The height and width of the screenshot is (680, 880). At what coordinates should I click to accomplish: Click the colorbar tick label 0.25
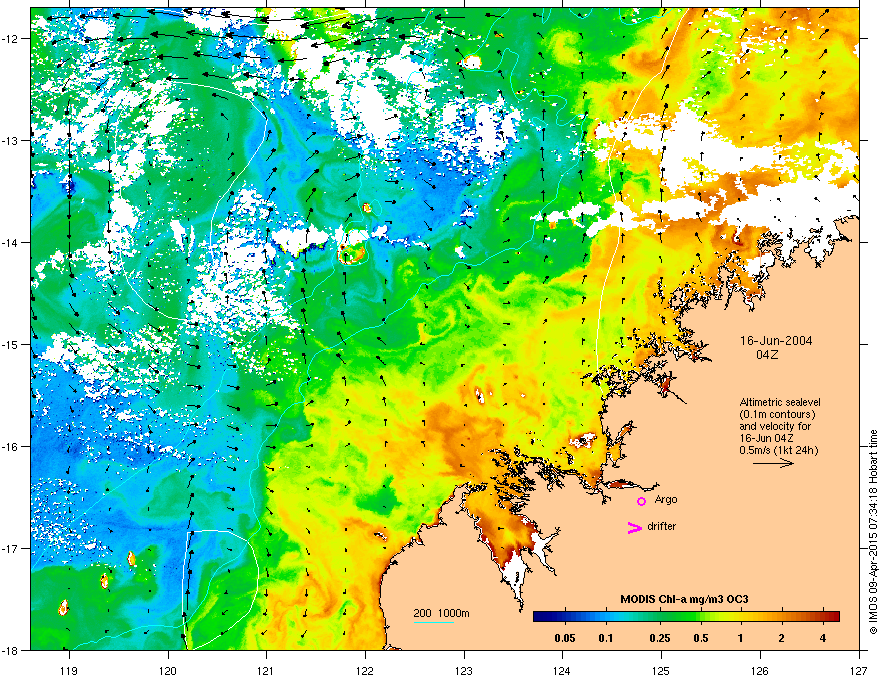[660, 638]
